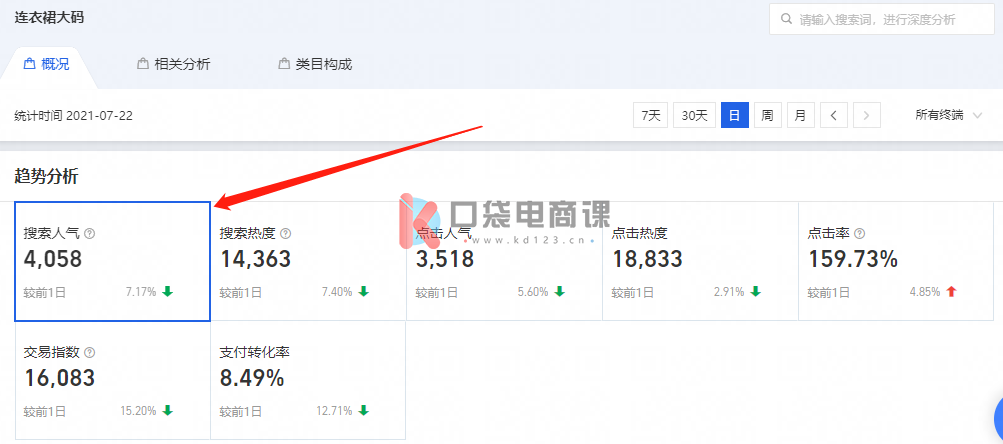The width and height of the screenshot is (1003, 444).
Task: Click the bag icon on 类目构成 tab
Action: 283,64
